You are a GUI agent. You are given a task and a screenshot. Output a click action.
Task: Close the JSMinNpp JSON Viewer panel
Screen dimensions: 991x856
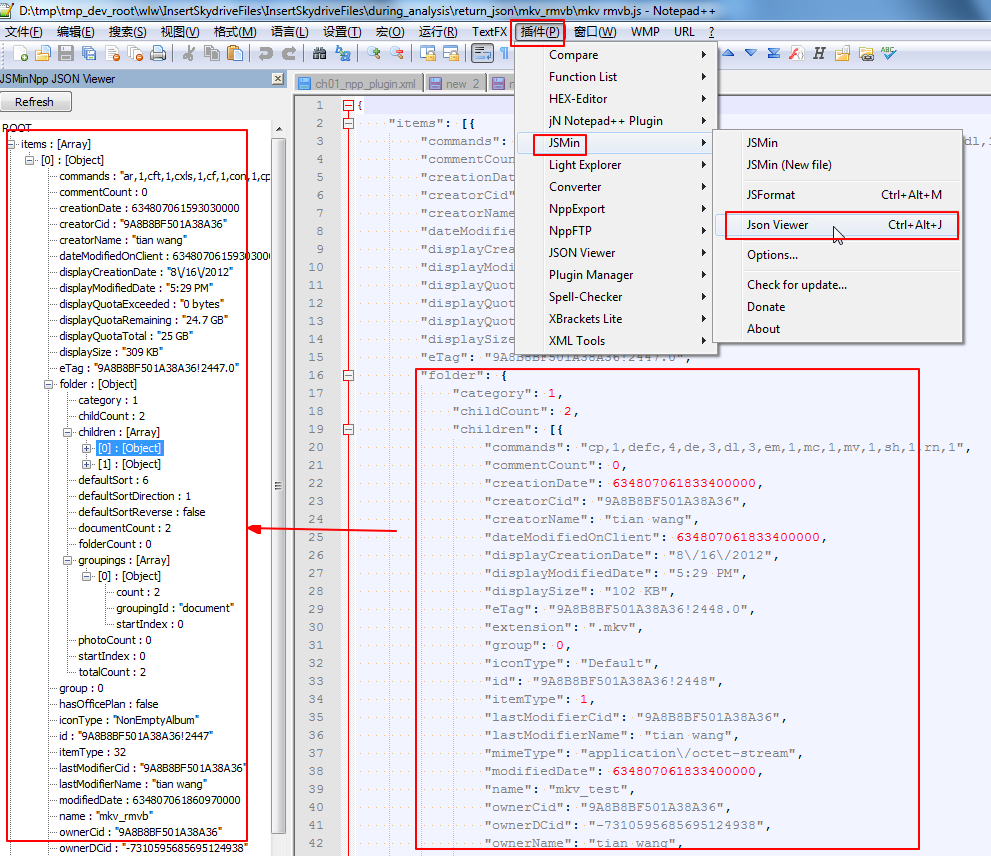click(278, 79)
